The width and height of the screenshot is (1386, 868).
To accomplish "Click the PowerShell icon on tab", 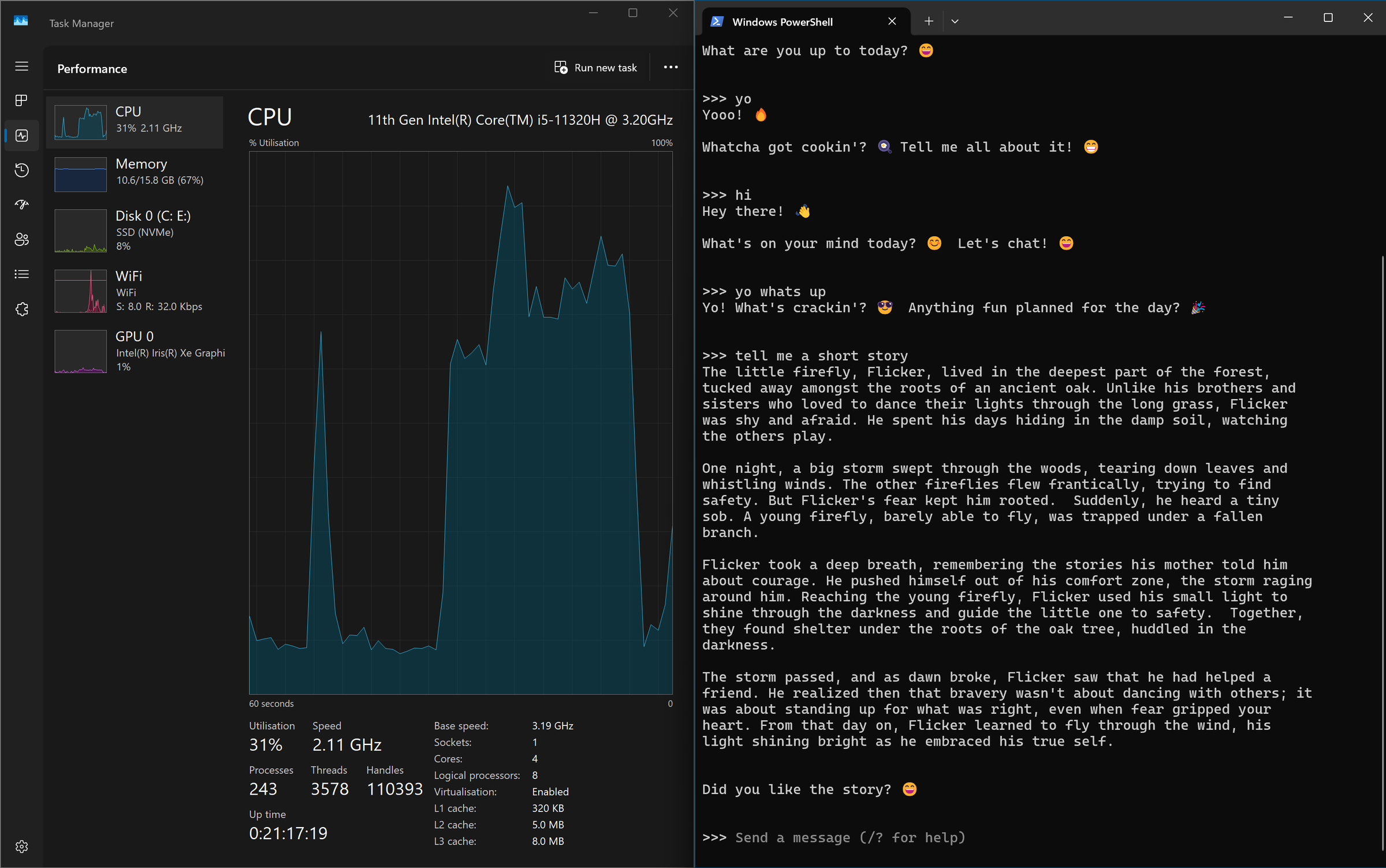I will [x=717, y=22].
